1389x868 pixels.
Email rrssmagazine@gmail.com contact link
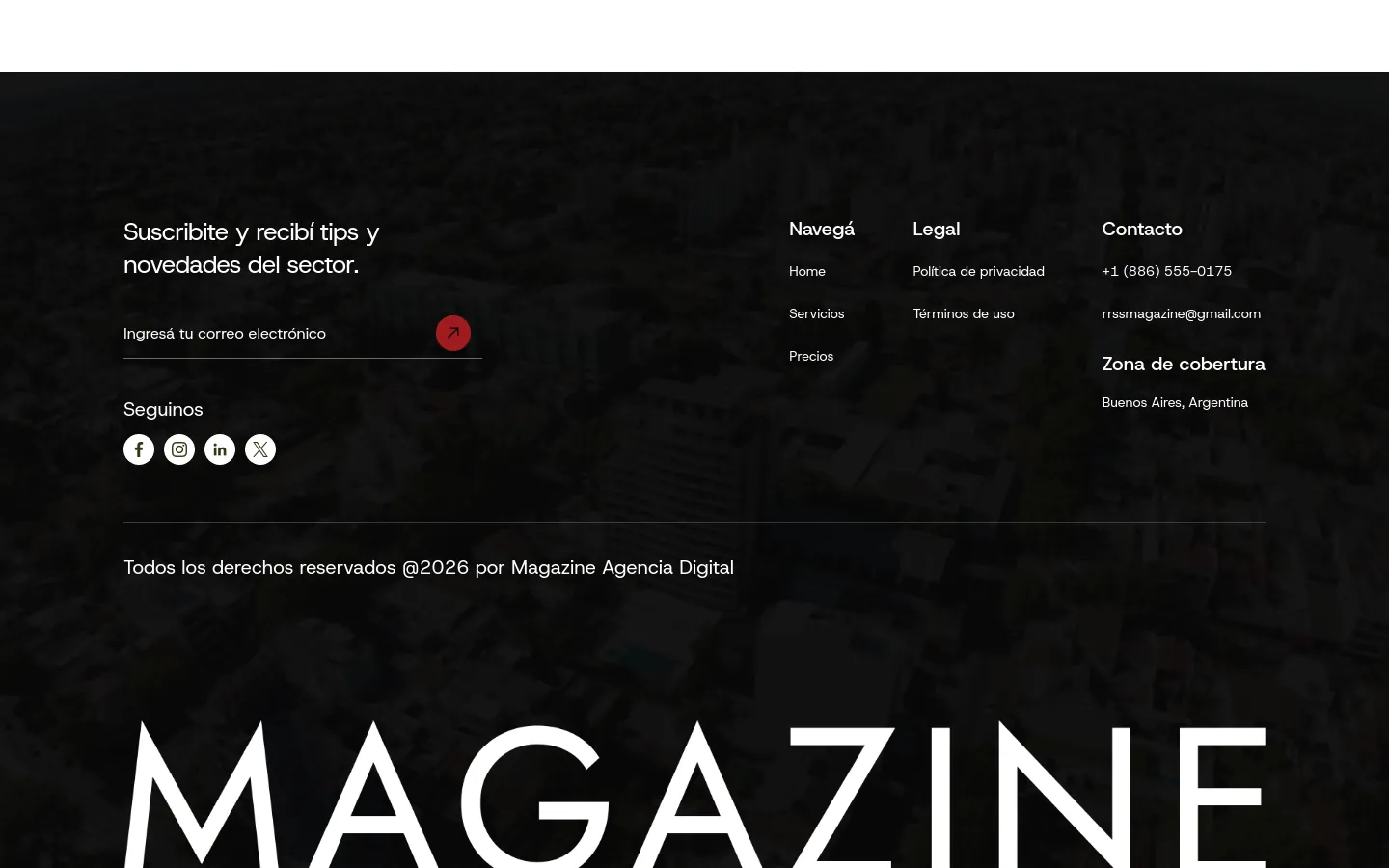1182,313
